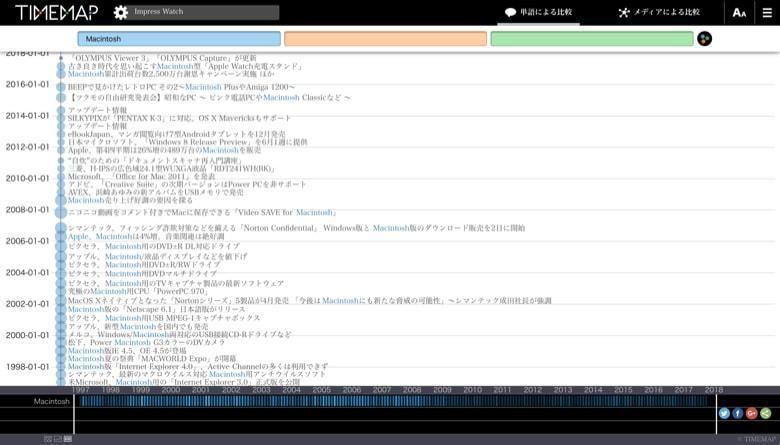Click the TIMEMAP footer text
The height and width of the screenshot is (445, 780).
coord(756,439)
